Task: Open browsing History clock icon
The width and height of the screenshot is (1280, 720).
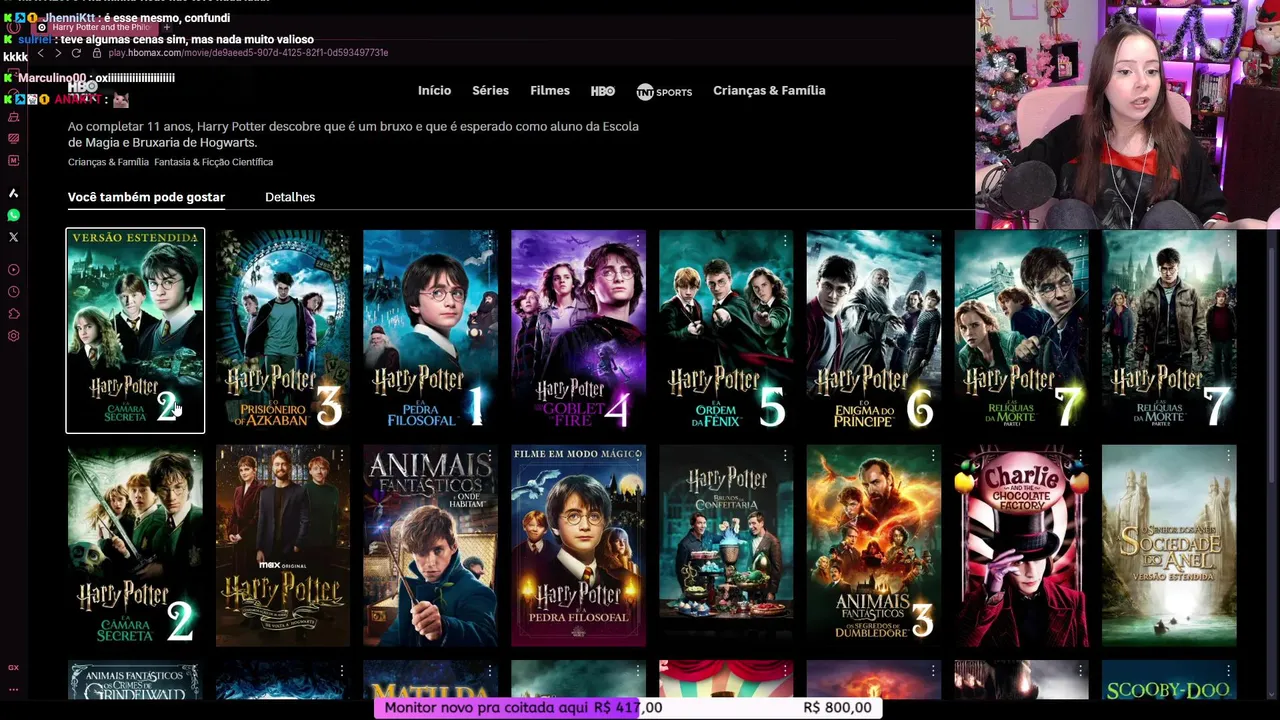Action: coord(13,292)
